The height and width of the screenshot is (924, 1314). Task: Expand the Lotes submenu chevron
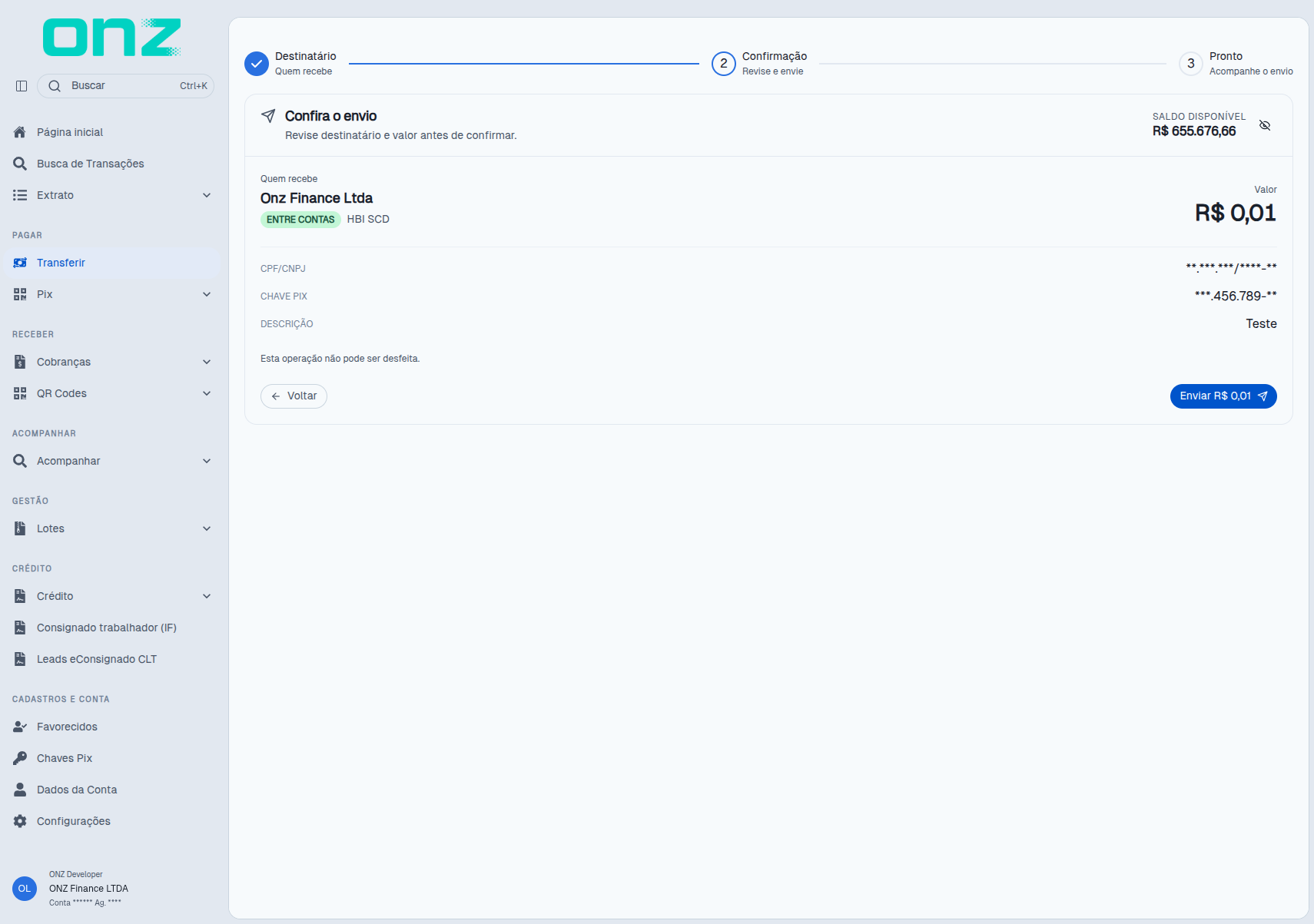(207, 528)
